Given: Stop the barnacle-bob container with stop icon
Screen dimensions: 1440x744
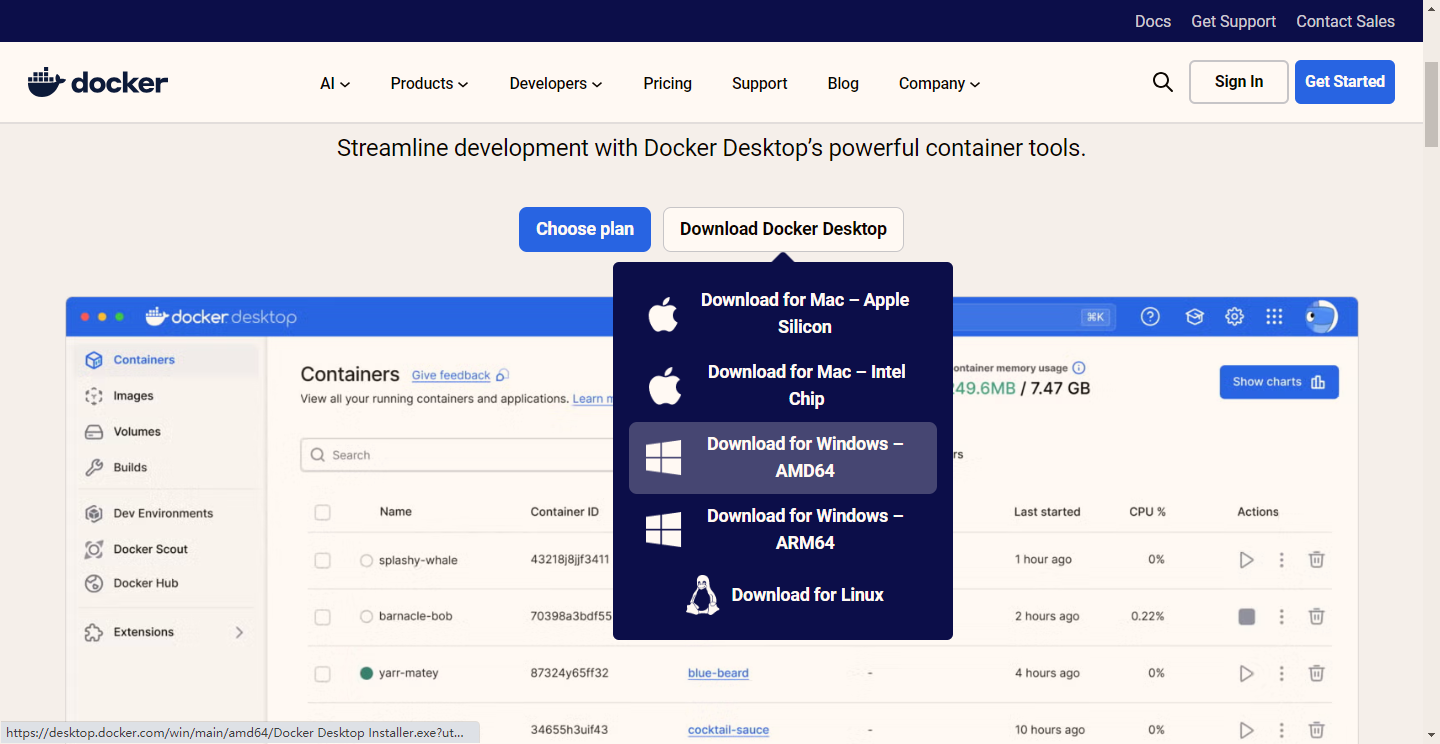Looking at the screenshot, I should [x=1246, y=617].
